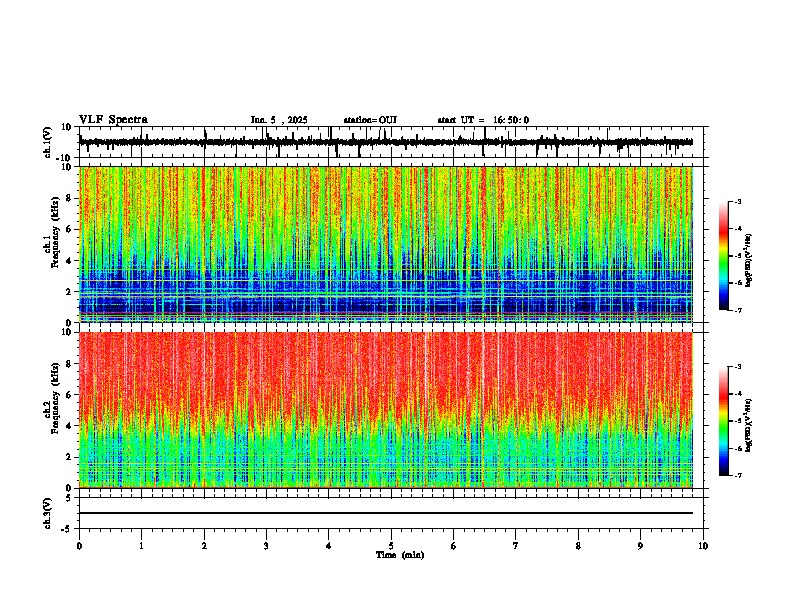Click the date text "Jan. 5, 2025"
792x612 pixels.
click(279, 120)
